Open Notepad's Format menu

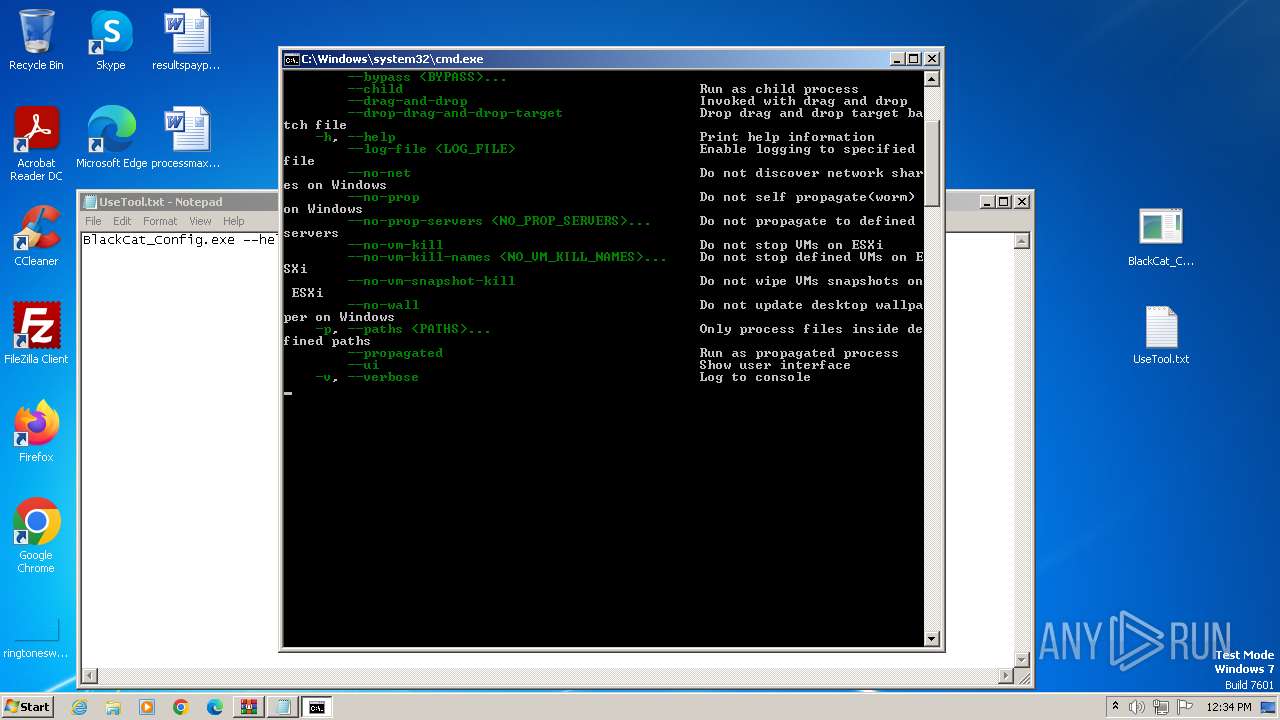point(160,221)
